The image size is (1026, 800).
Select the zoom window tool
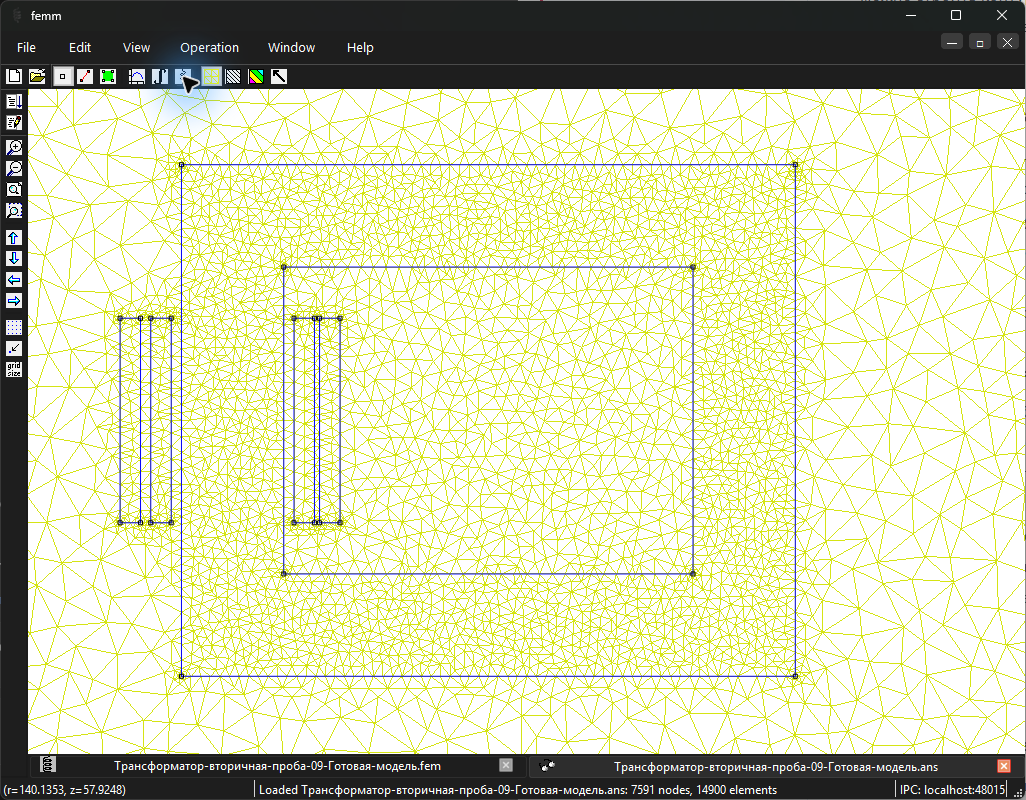[x=14, y=210]
